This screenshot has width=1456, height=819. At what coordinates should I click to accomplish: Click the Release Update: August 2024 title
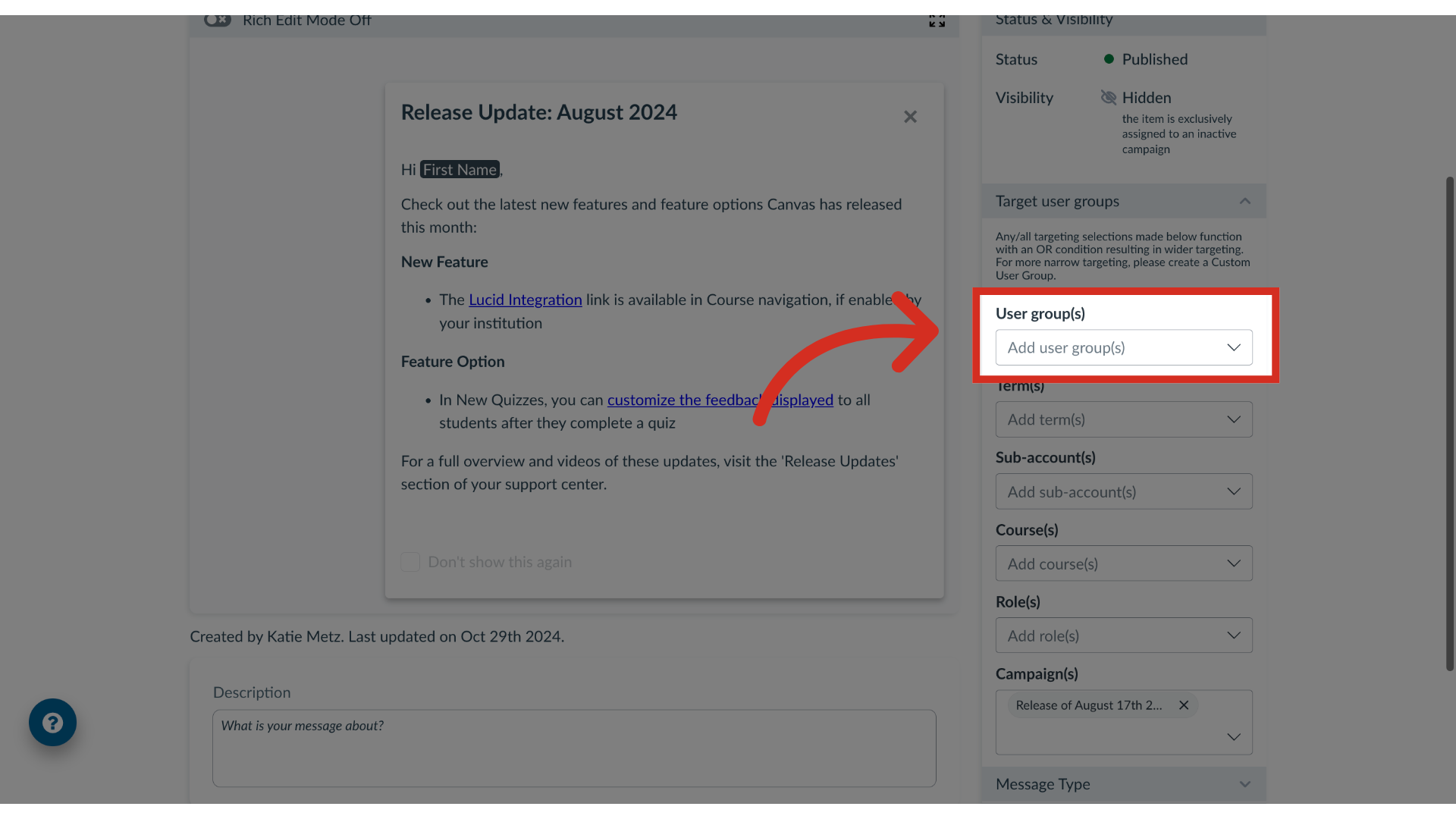tap(539, 112)
